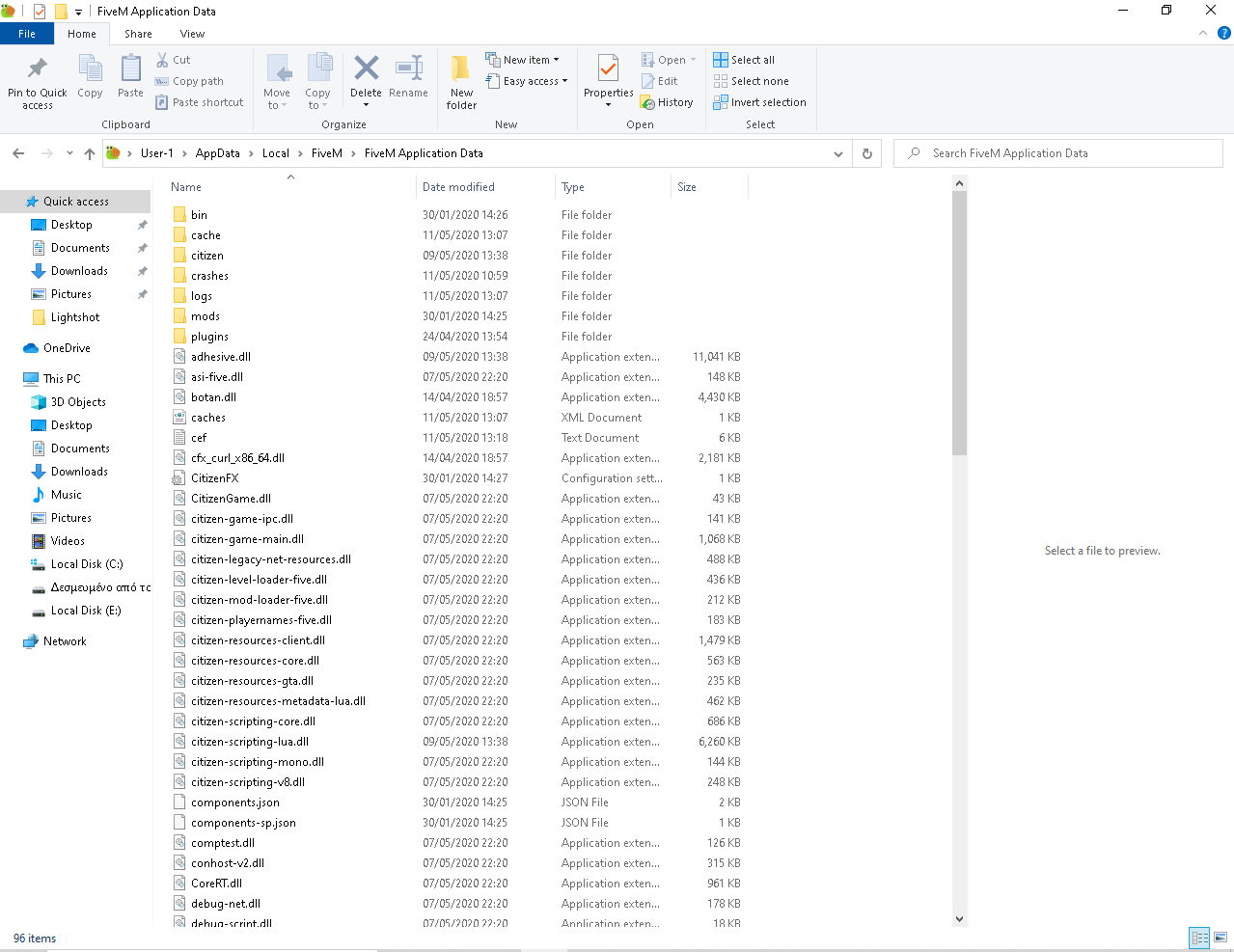Switch to the View ribbon tab
Screen dimensions: 1234x952
pyautogui.click(x=192, y=34)
